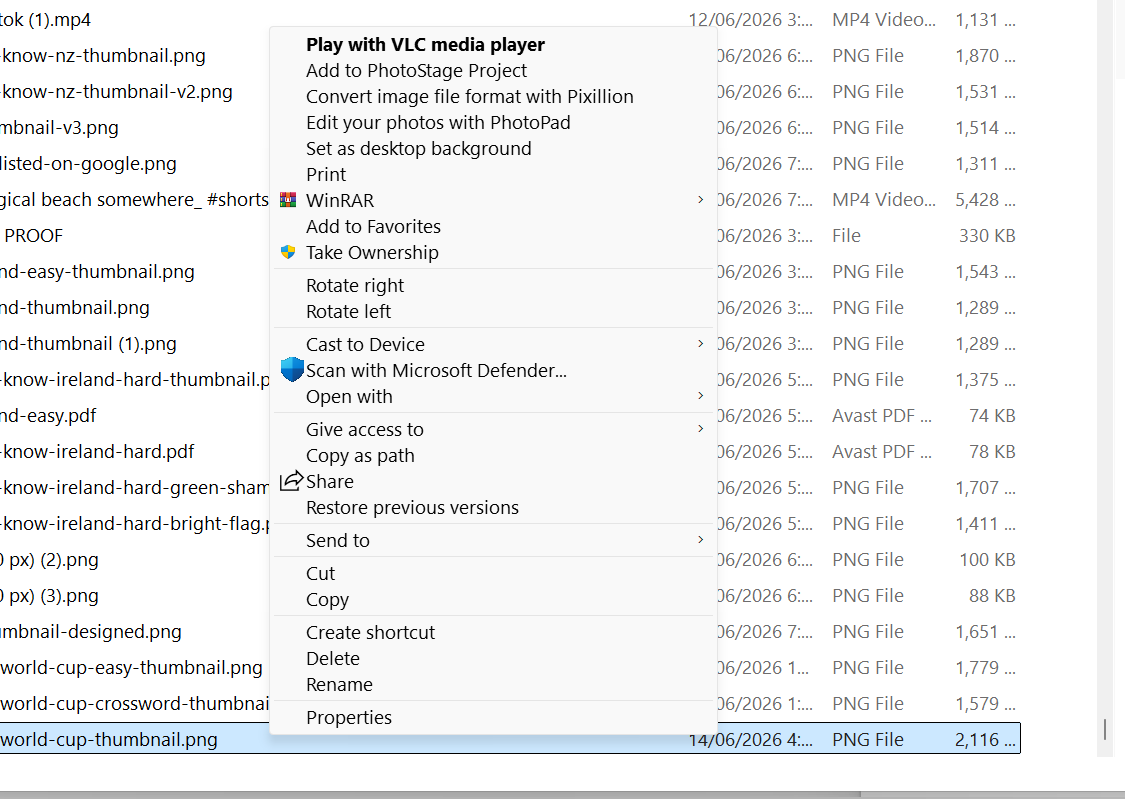This screenshot has width=1125, height=799.
Task: Select file mbnail-v3.png
Action: click(60, 128)
